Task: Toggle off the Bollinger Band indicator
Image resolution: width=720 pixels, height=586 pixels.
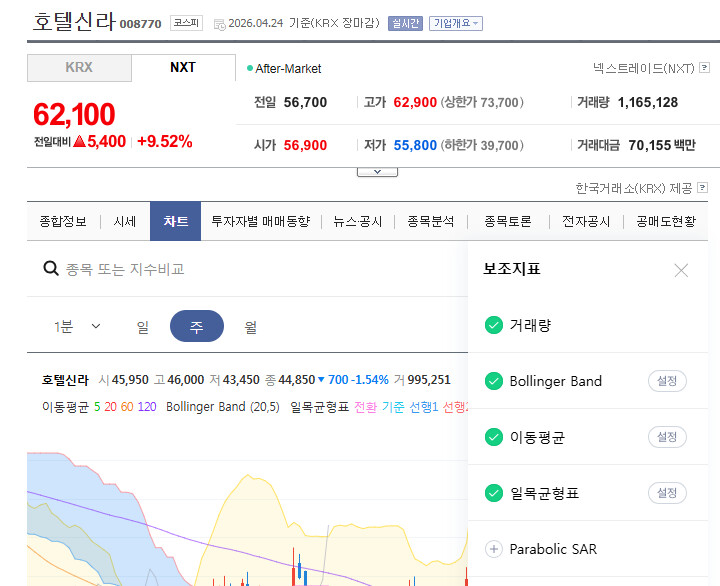Action: (494, 381)
